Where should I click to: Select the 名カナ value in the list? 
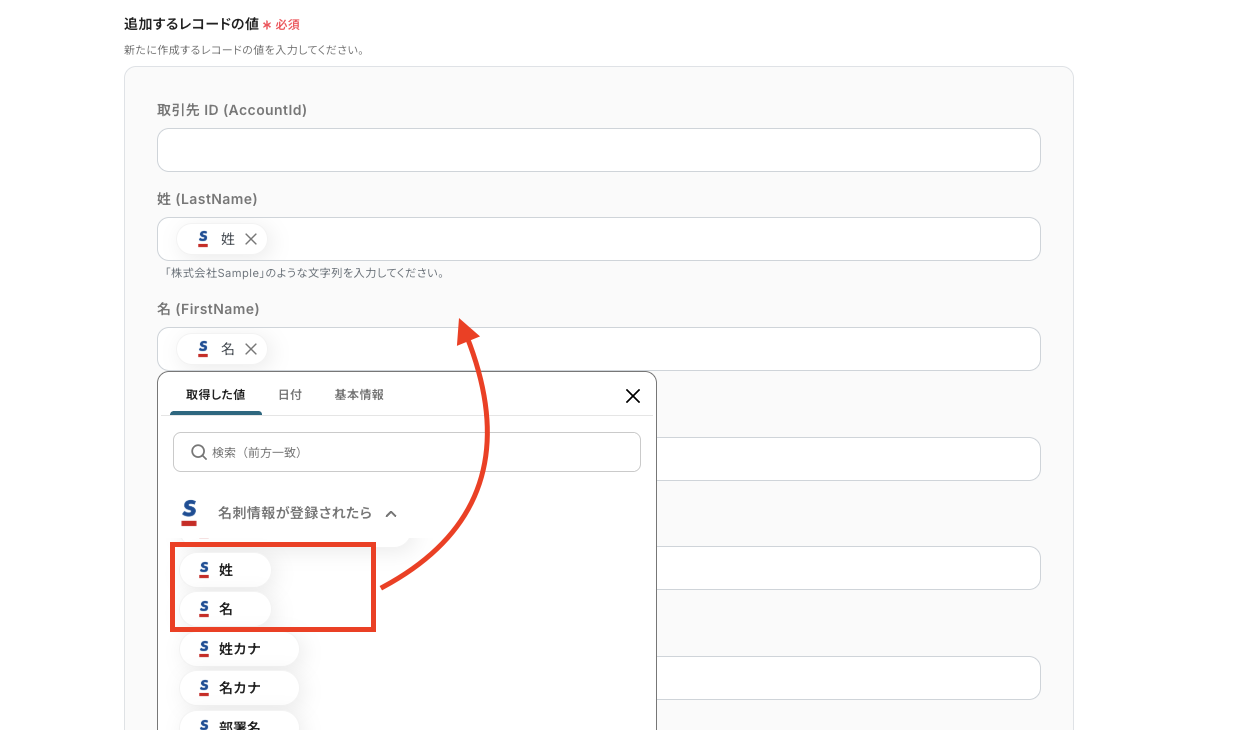coord(240,688)
